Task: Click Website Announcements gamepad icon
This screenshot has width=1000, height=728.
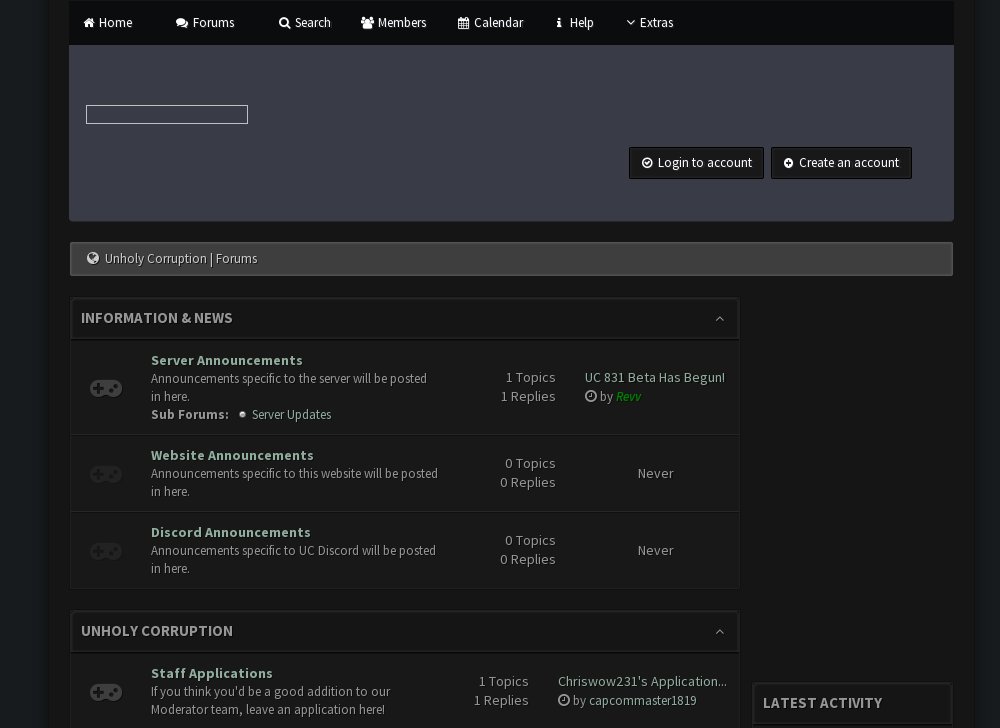Action: (x=106, y=474)
